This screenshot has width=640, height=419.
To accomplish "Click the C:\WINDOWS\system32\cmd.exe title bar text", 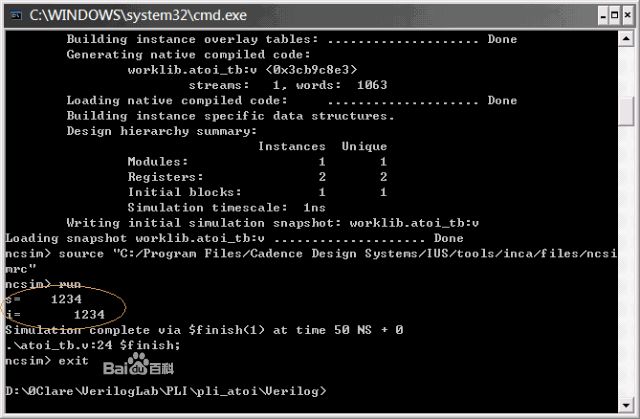I will tap(138, 16).
